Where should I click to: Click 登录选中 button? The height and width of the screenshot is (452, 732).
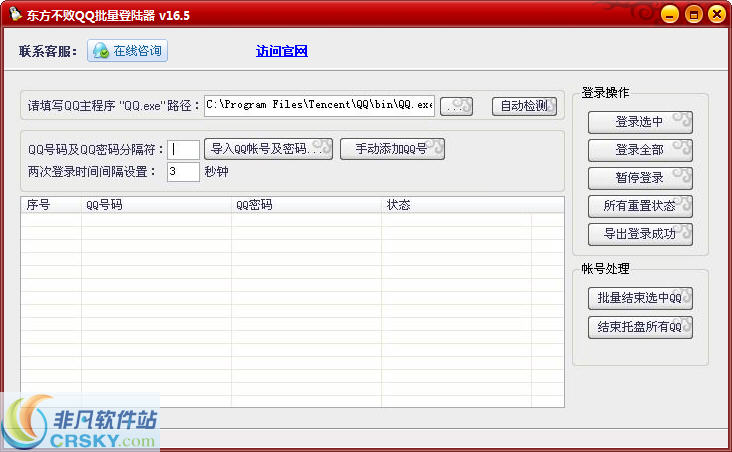click(640, 122)
